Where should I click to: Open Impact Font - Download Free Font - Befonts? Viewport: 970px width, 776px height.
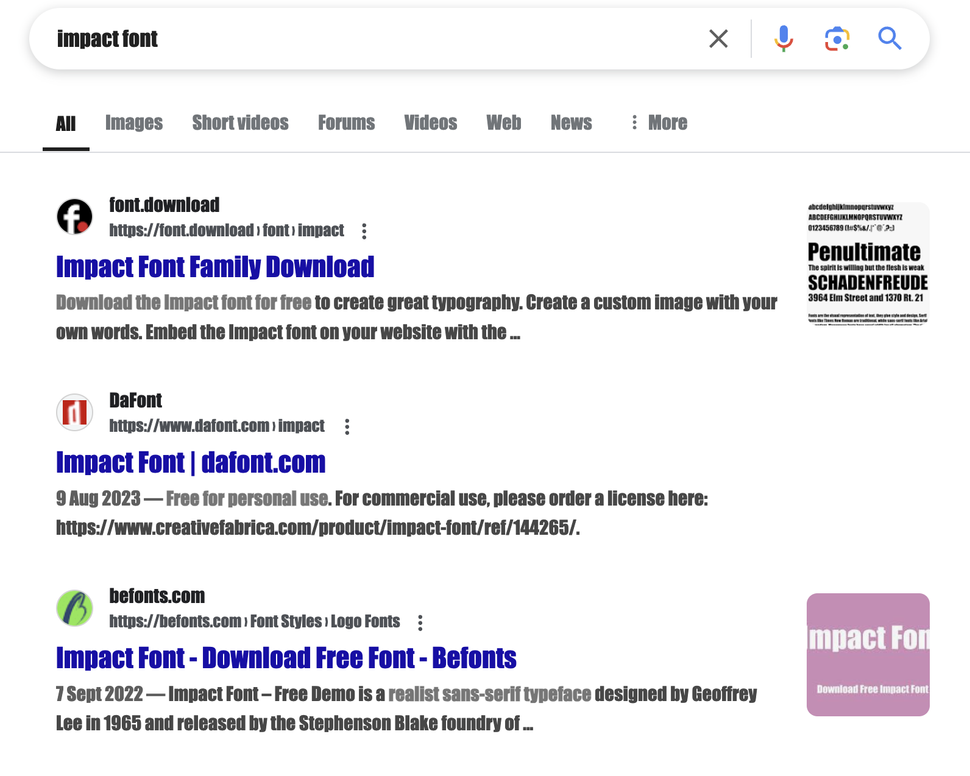pyautogui.click(x=286, y=658)
